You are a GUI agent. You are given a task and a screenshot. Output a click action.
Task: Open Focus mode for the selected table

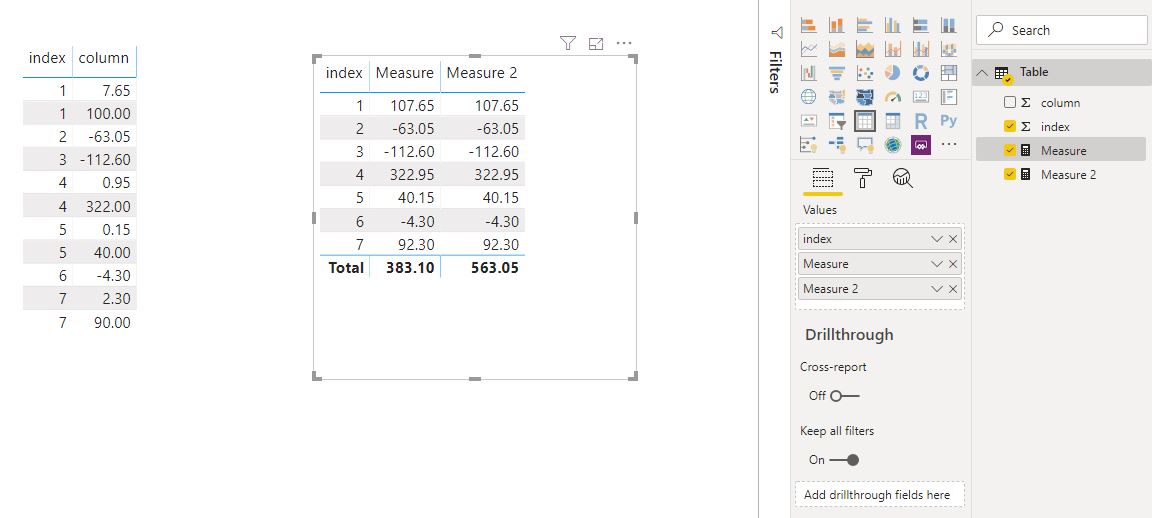pos(596,44)
